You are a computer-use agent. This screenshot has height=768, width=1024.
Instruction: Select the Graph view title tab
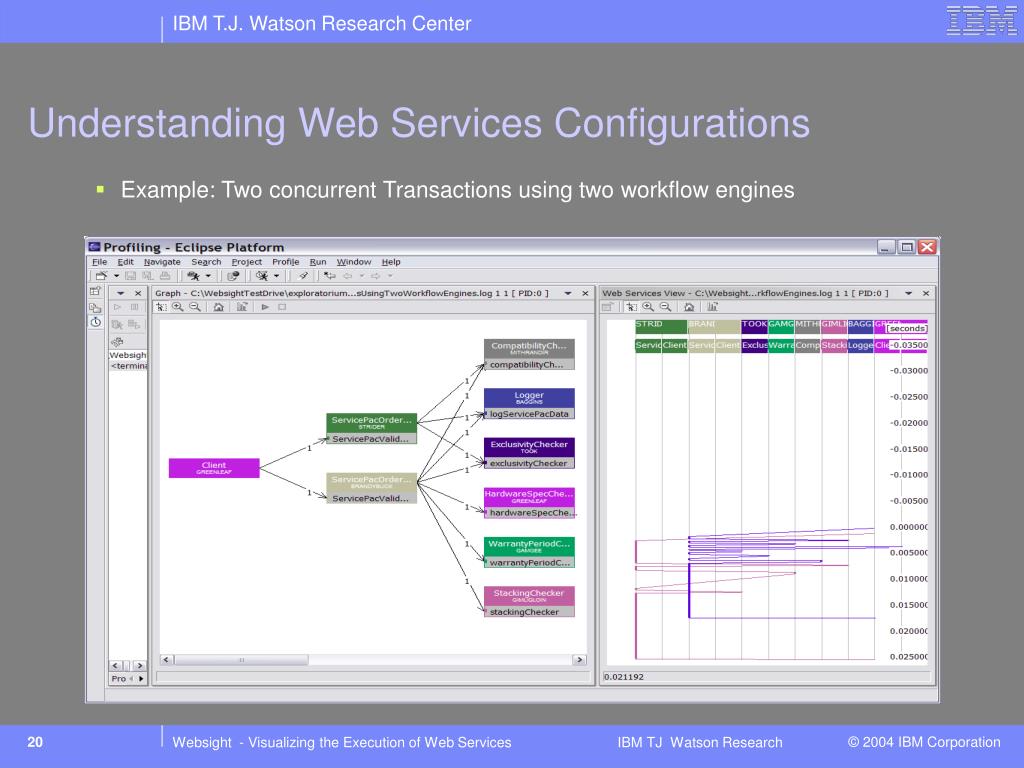coord(351,293)
